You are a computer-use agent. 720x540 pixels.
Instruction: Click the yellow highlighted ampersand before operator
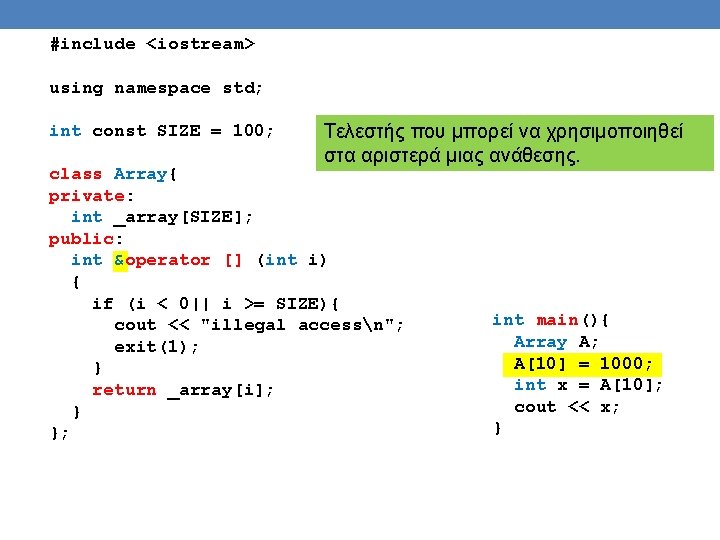coord(120,260)
